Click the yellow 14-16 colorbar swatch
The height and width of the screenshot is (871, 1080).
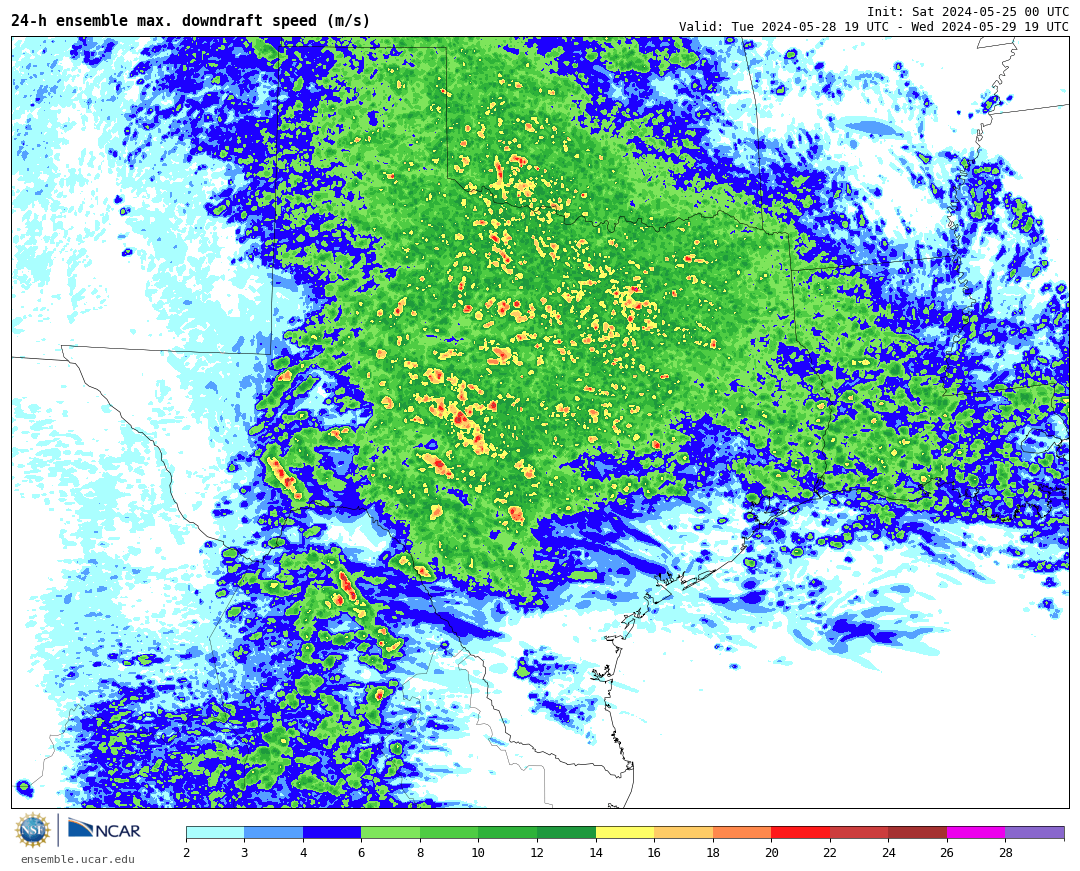coord(625,832)
